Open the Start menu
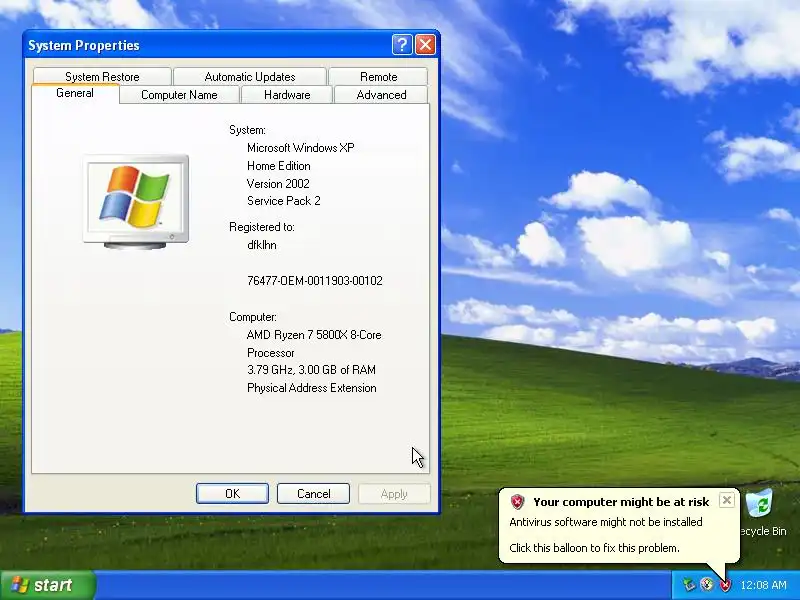Viewport: 800px width, 600px height. [47, 585]
